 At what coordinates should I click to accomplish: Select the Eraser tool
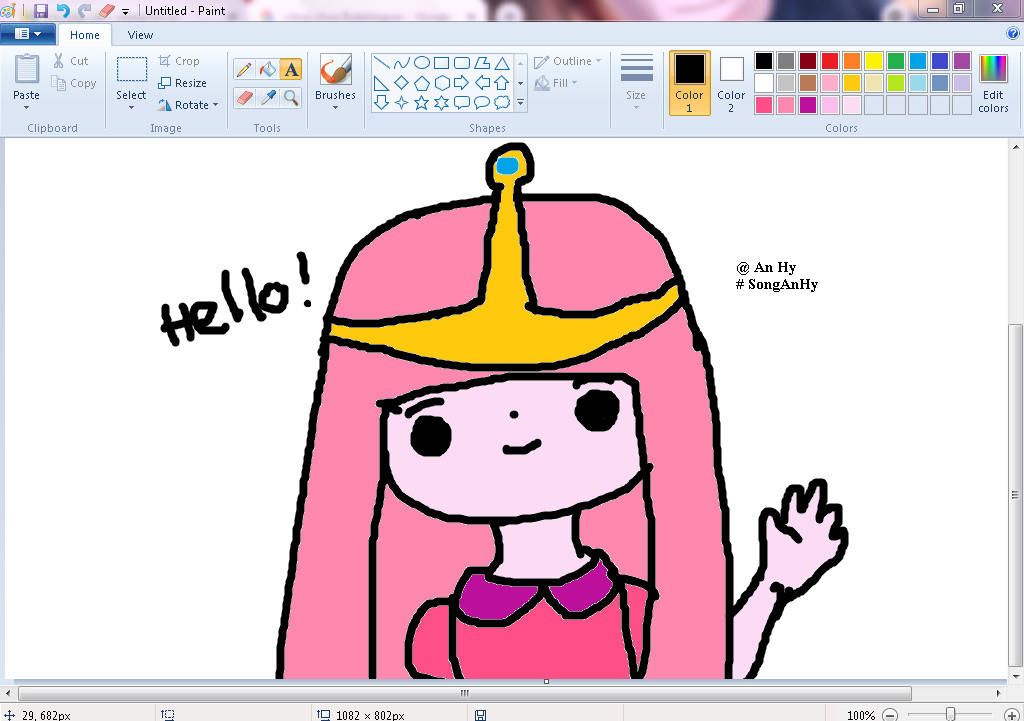[244, 98]
